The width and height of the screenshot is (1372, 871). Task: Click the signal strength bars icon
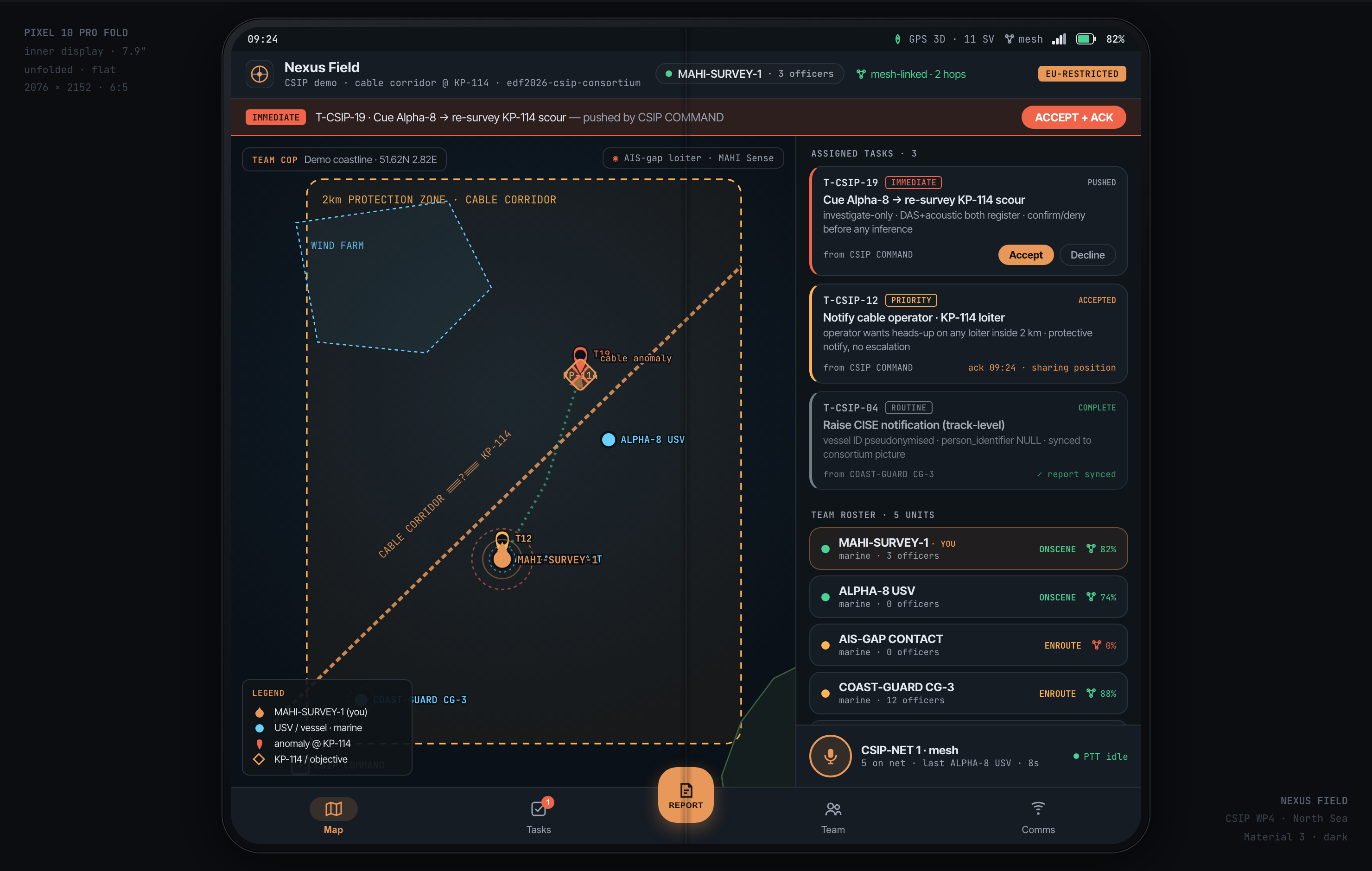click(1059, 39)
